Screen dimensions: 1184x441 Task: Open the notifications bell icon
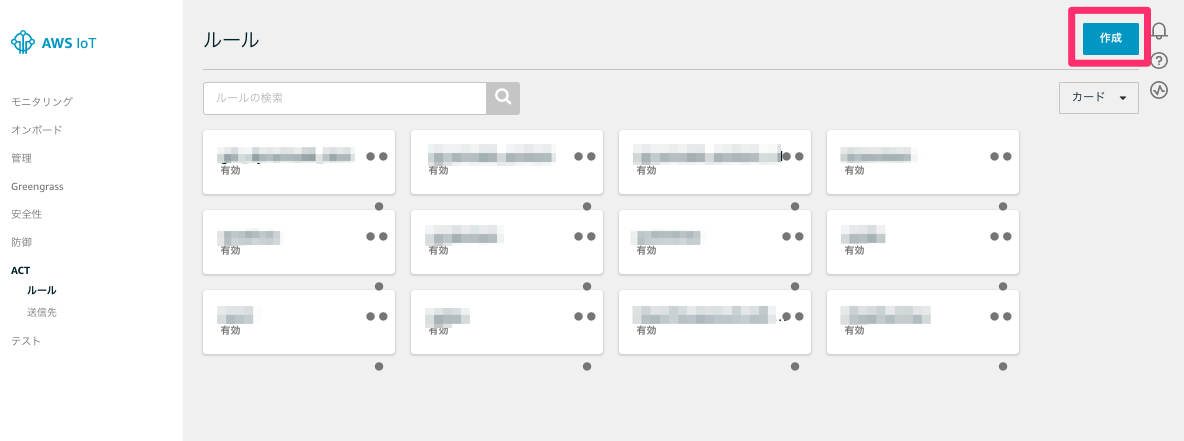click(1160, 31)
